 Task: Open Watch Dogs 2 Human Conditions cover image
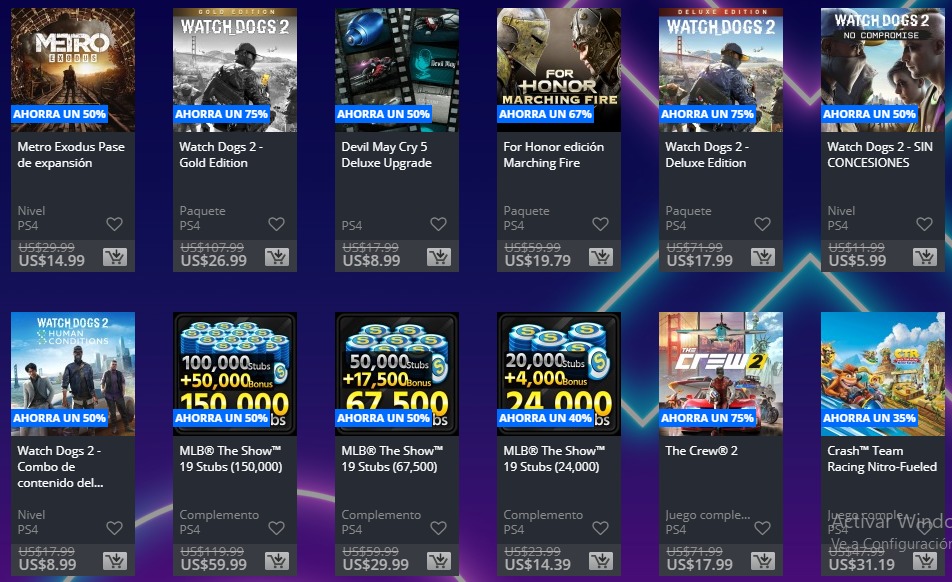pos(73,374)
